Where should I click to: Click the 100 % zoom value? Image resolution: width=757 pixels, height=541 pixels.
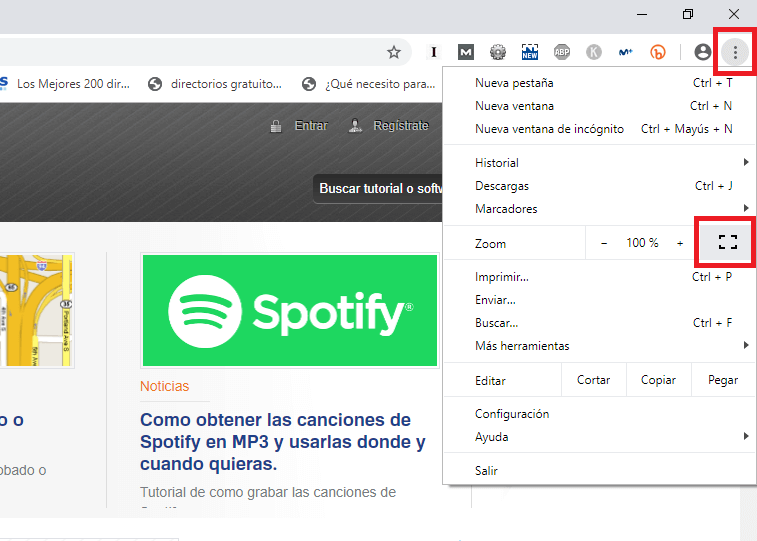(x=642, y=243)
